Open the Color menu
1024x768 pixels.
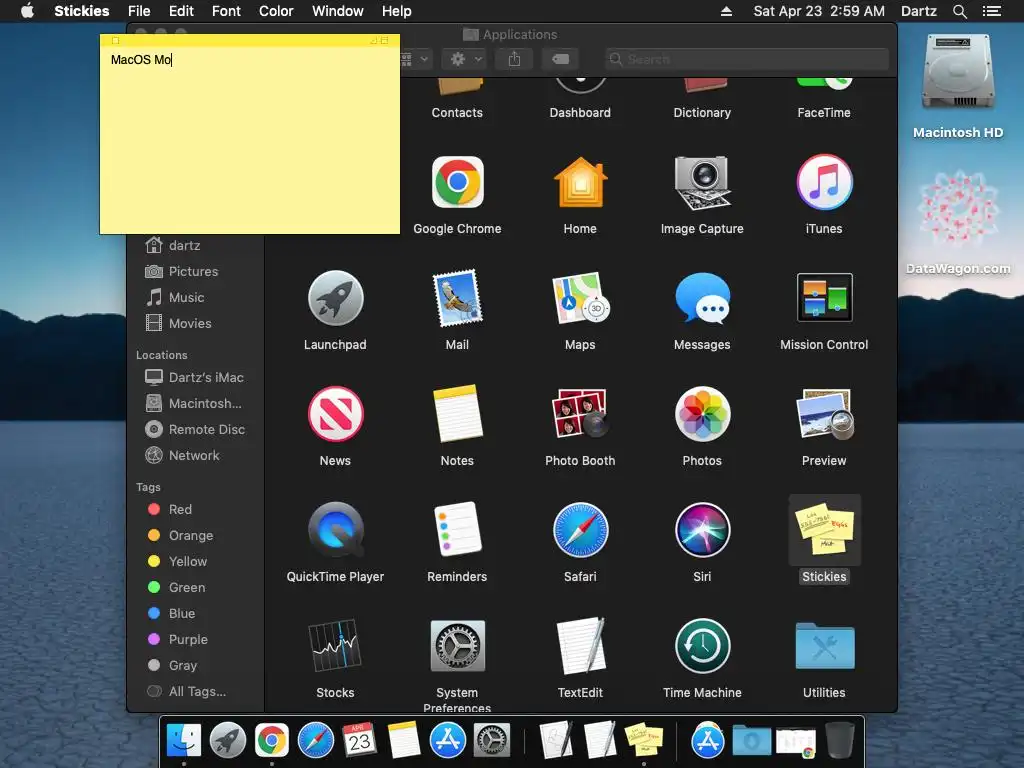point(276,11)
